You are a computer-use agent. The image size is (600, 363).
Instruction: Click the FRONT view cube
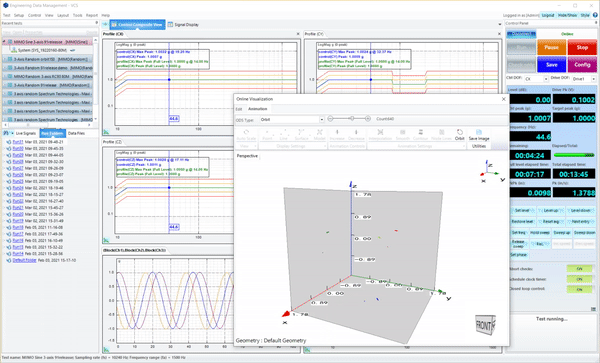pos(485,325)
